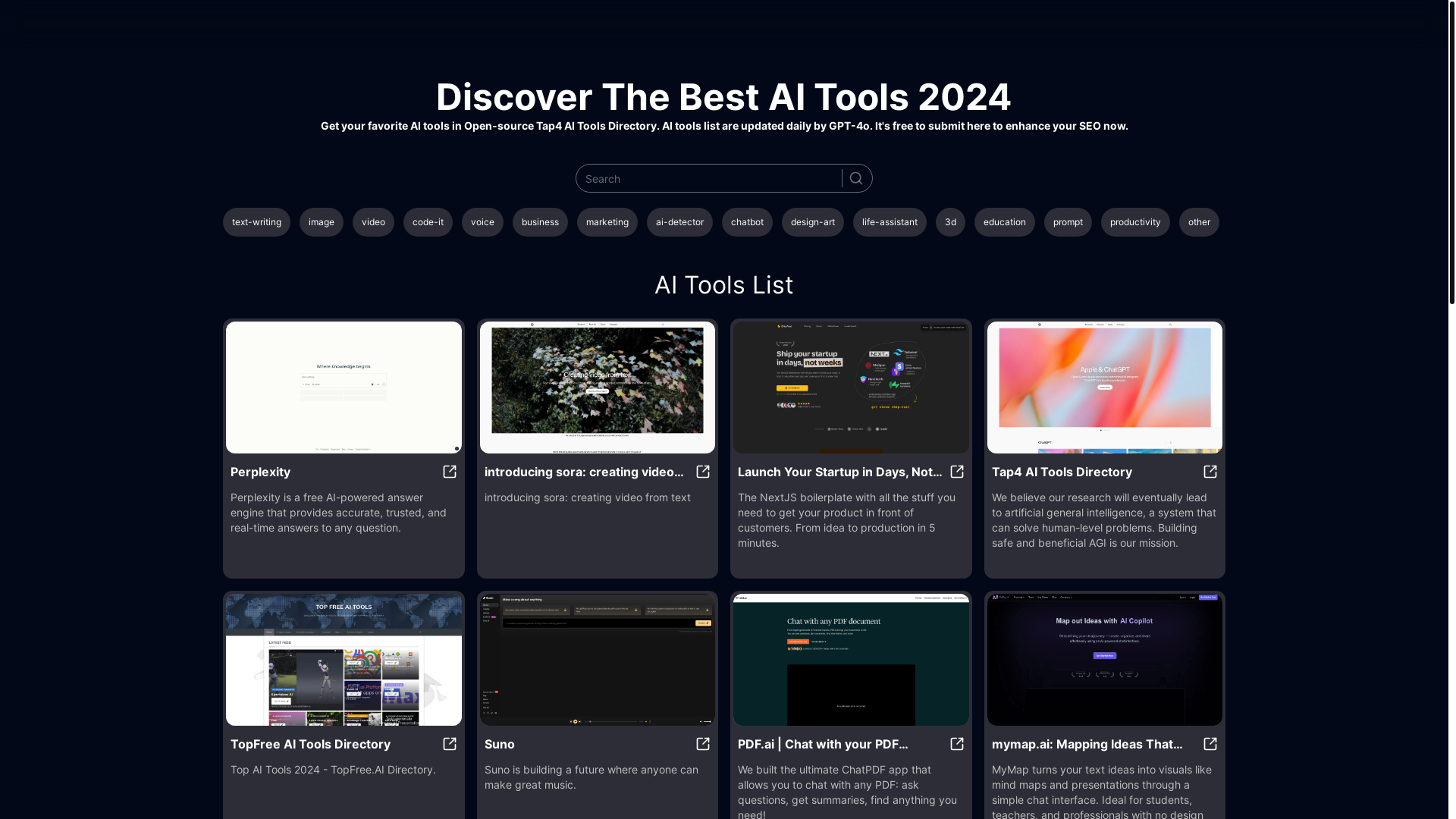Open Suno external link icon

(x=703, y=744)
